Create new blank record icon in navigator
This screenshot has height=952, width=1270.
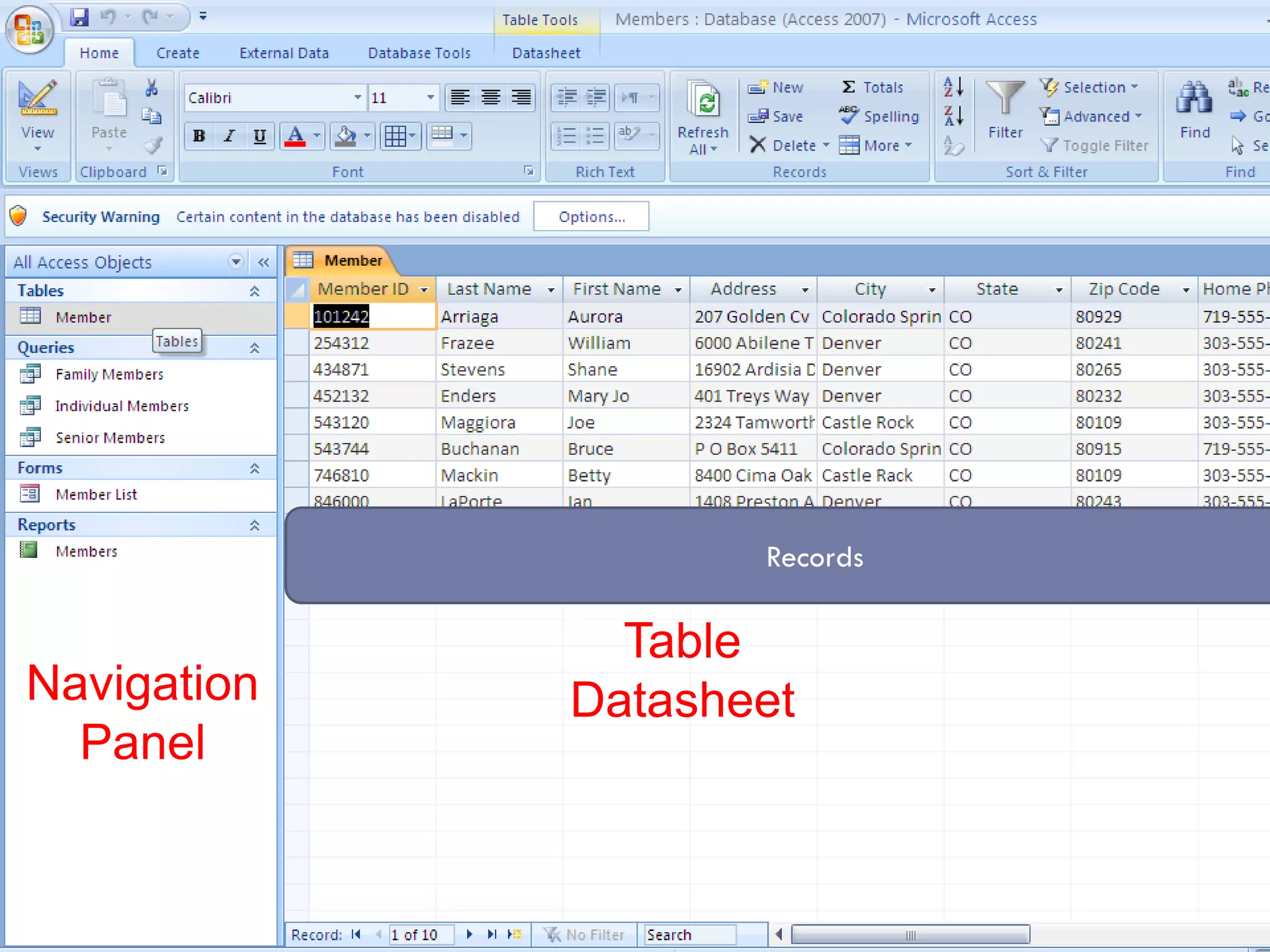[x=515, y=934]
